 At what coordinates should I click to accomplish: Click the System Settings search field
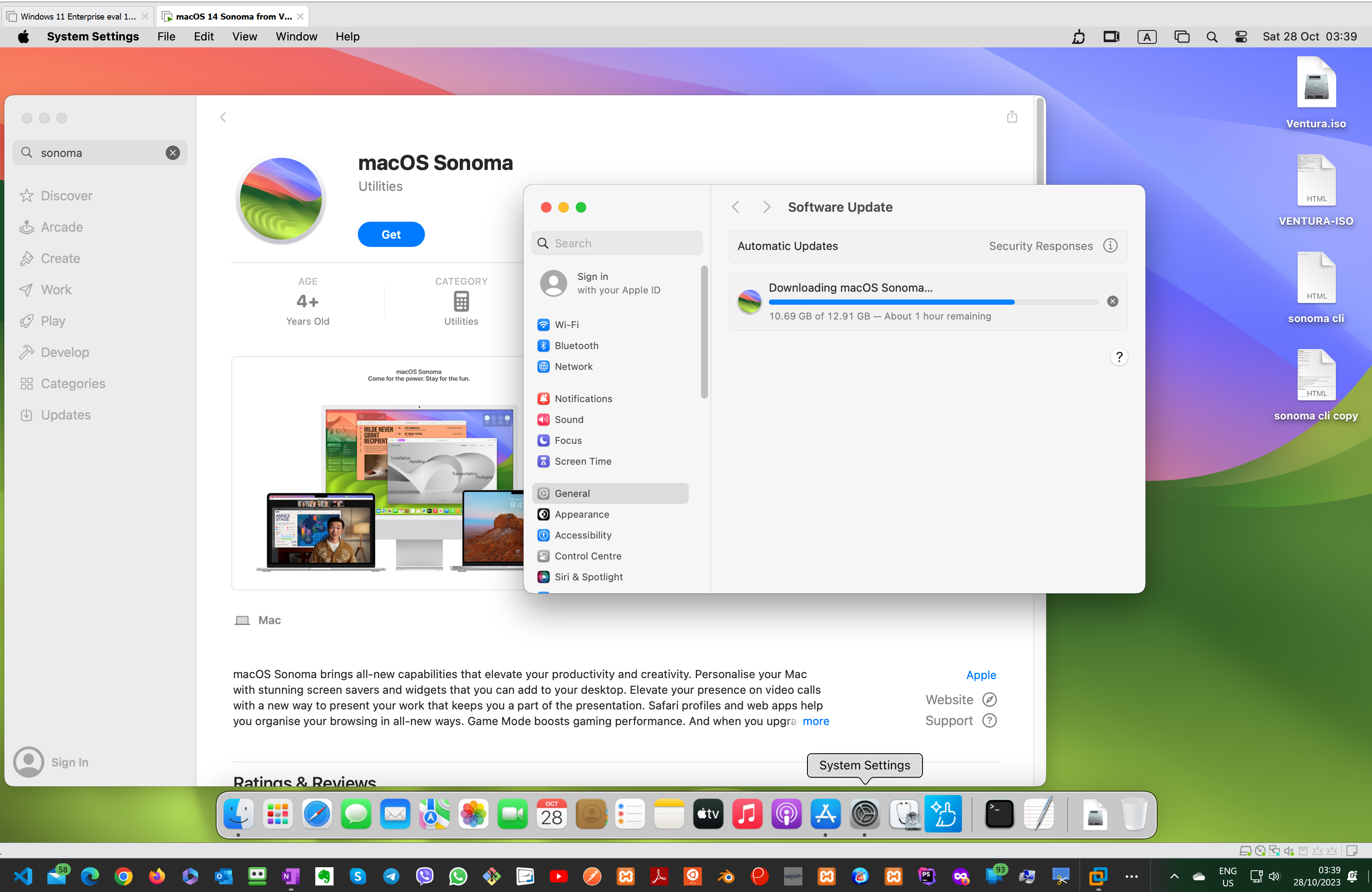(617, 243)
